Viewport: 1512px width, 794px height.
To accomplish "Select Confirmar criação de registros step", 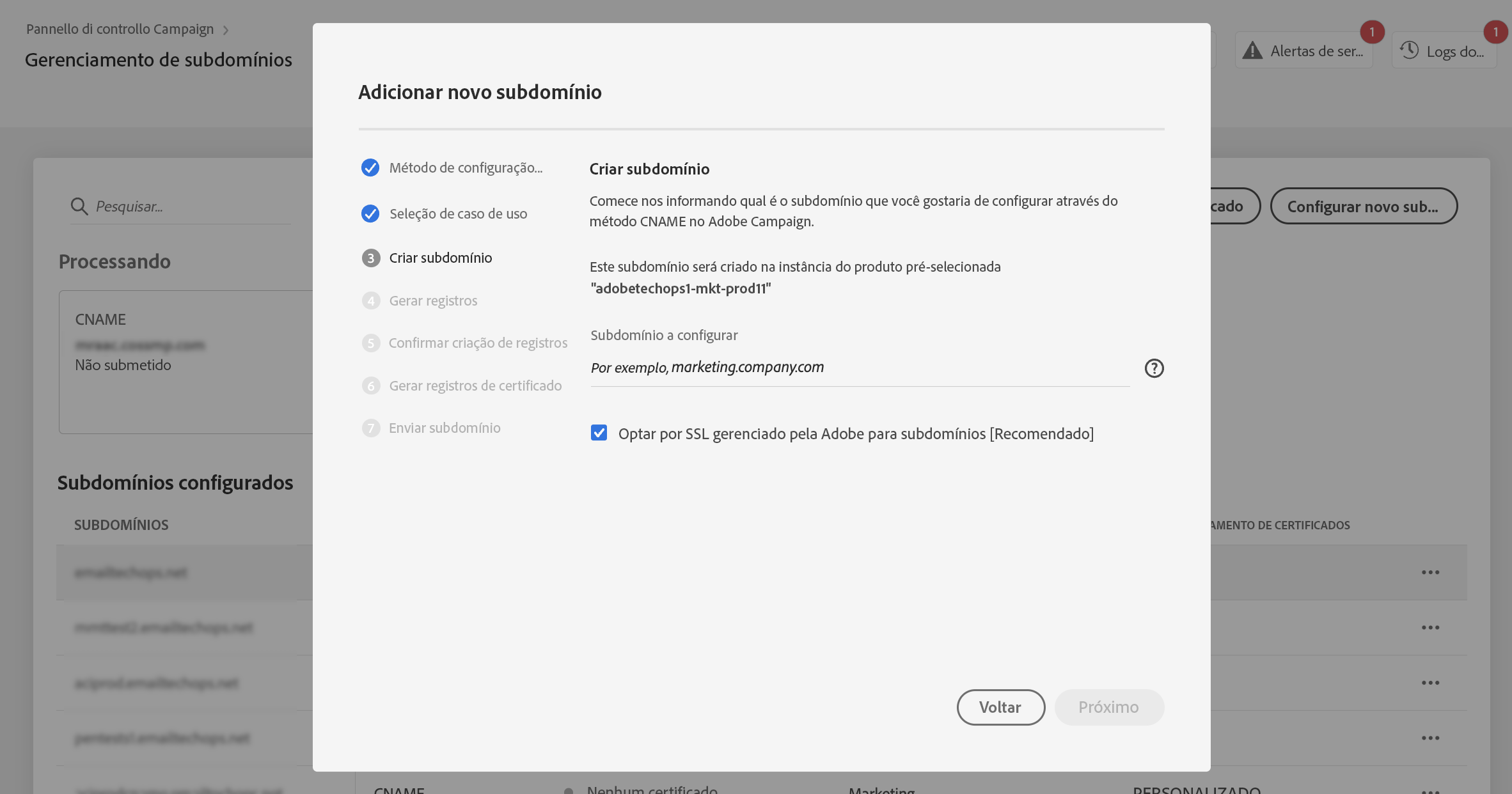I will (477, 343).
